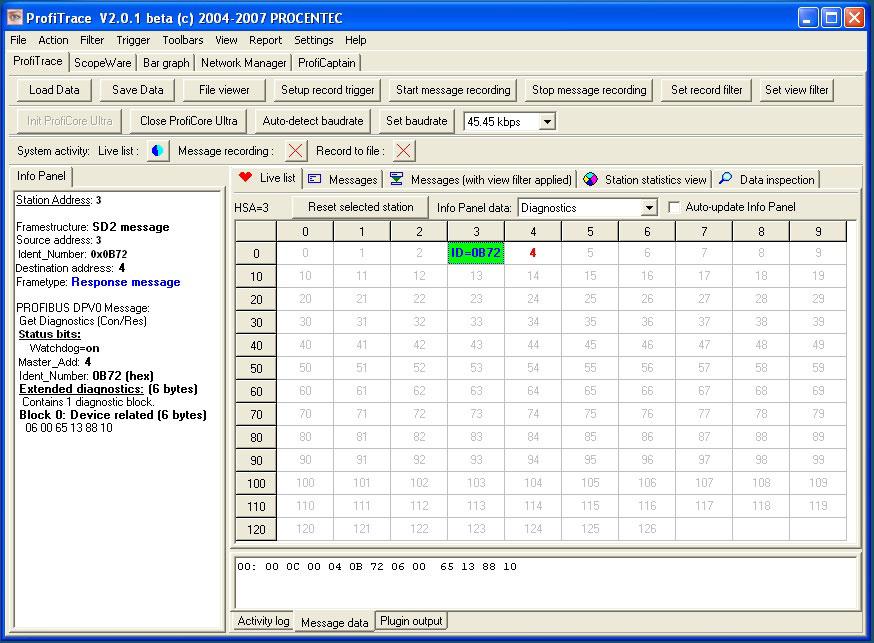874x643 pixels.
Task: Click the Live list activity indicator icon
Action: (x=158, y=150)
